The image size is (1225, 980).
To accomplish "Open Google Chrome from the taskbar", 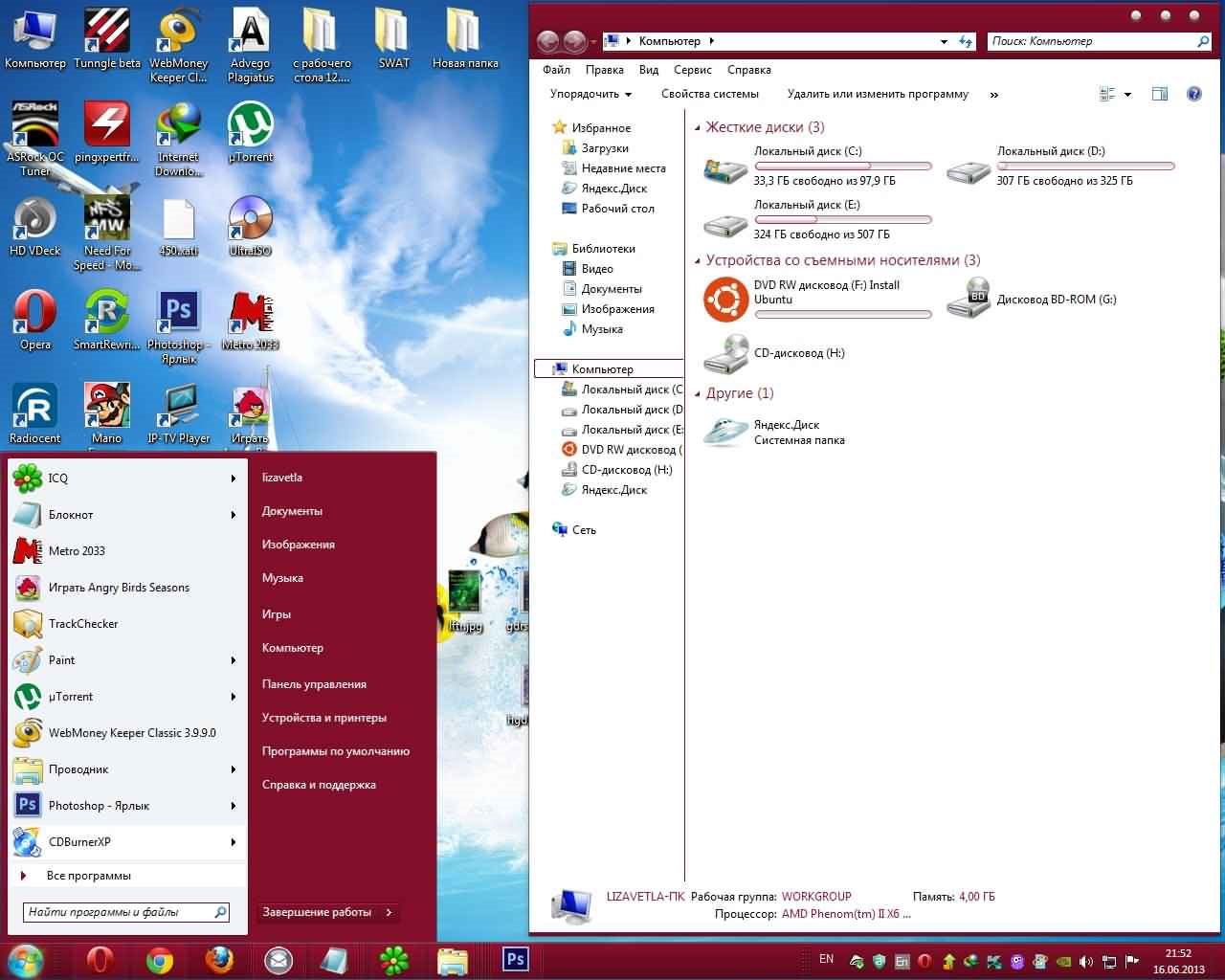I will click(160, 959).
